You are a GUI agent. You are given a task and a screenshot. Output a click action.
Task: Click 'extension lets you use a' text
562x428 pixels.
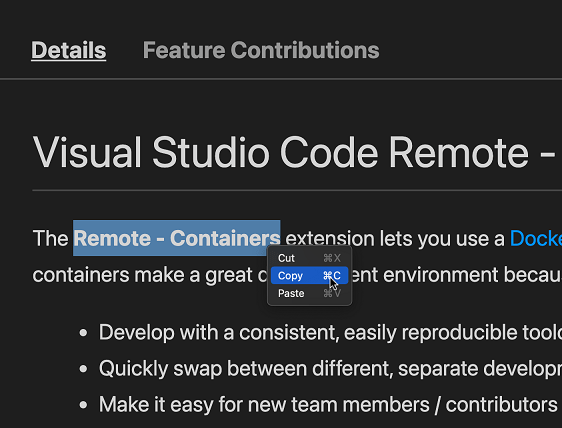click(x=395, y=238)
